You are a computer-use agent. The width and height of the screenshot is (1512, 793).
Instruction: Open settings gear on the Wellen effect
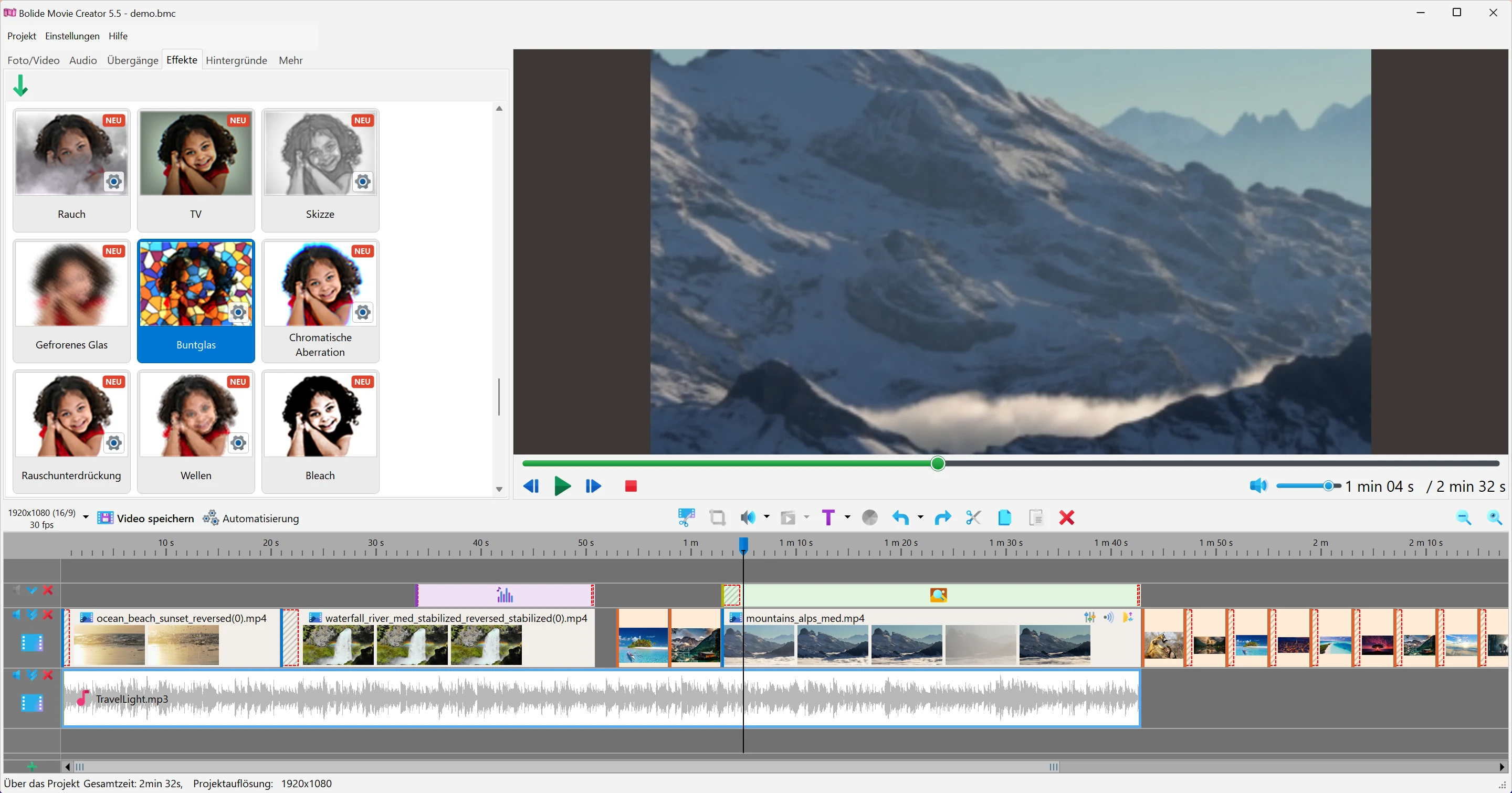238,443
